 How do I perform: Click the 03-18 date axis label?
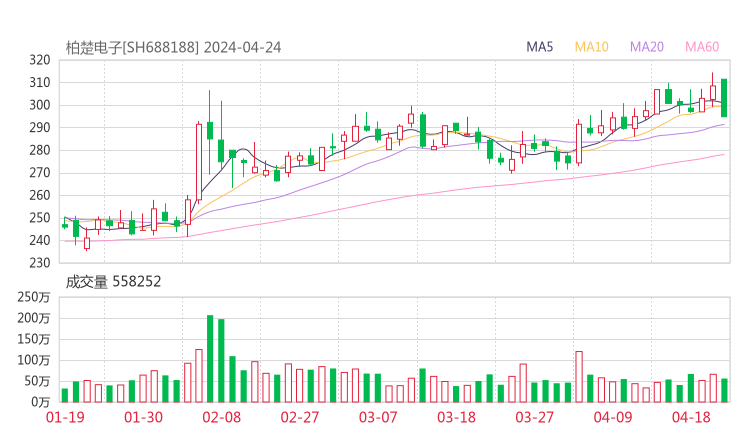[456, 417]
